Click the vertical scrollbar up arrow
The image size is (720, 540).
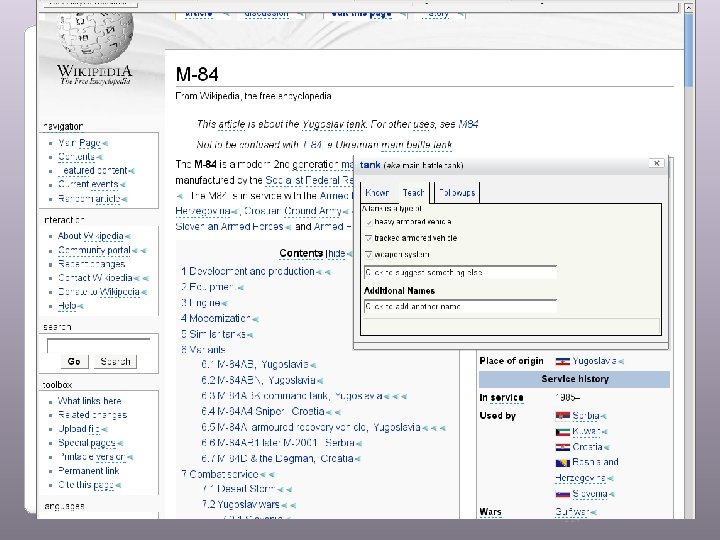[x=688, y=8]
